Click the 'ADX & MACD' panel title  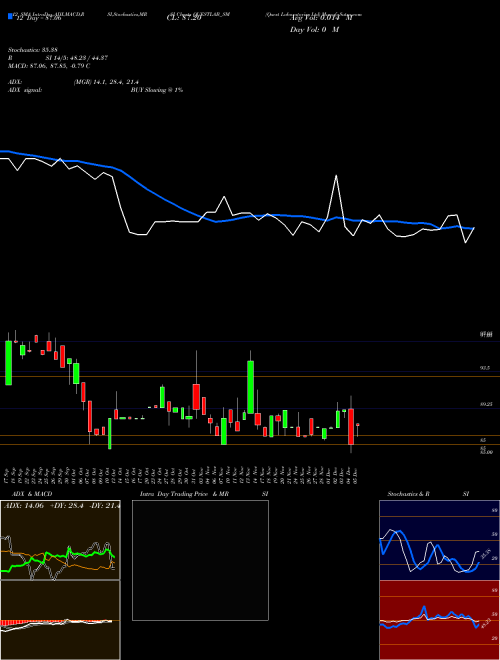(32, 494)
